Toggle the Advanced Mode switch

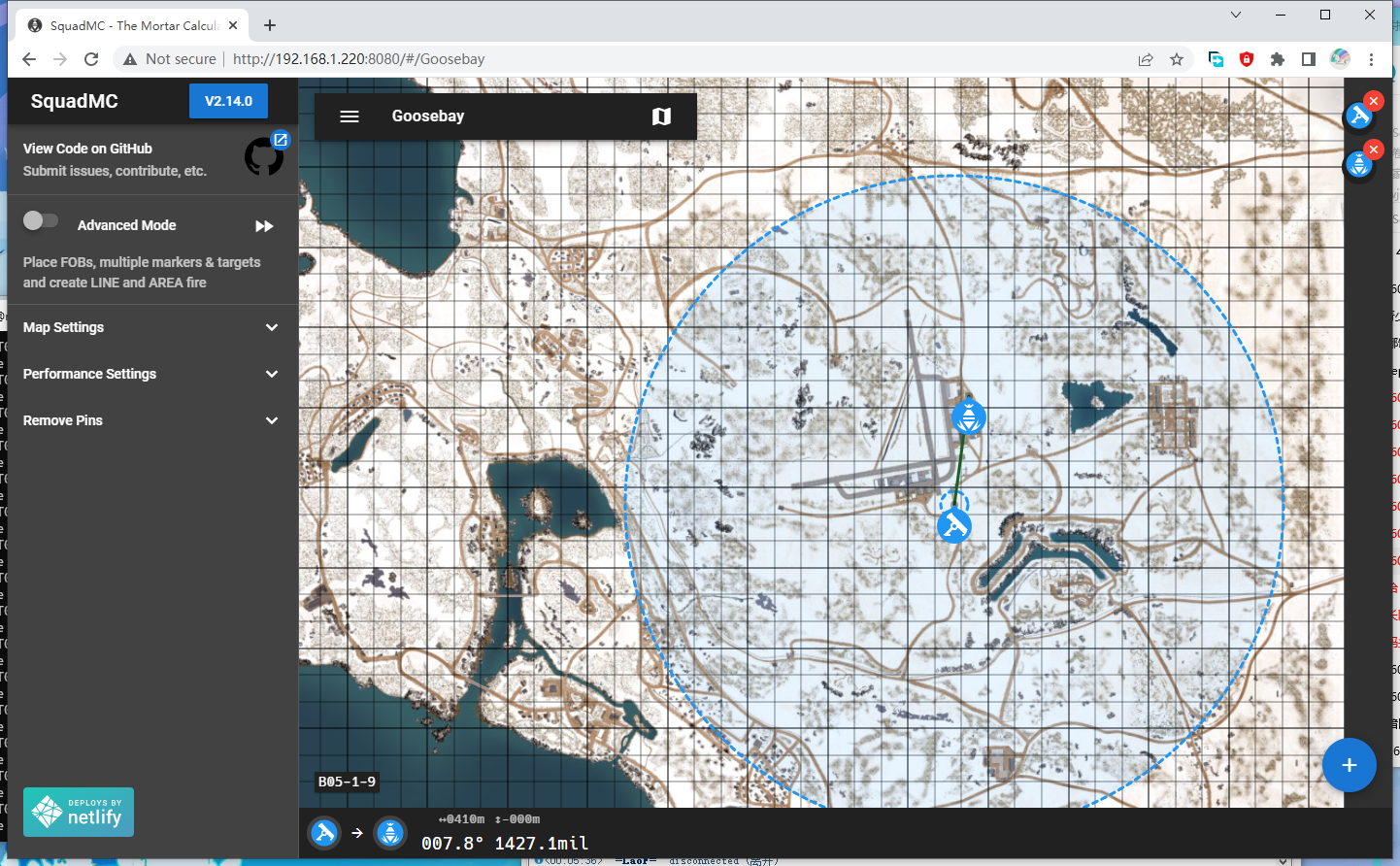tap(41, 220)
